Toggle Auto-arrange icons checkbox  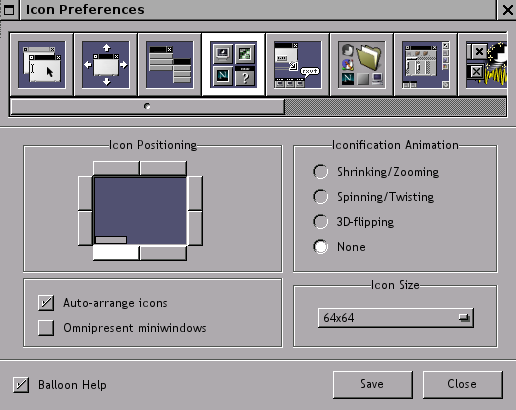tap(46, 303)
